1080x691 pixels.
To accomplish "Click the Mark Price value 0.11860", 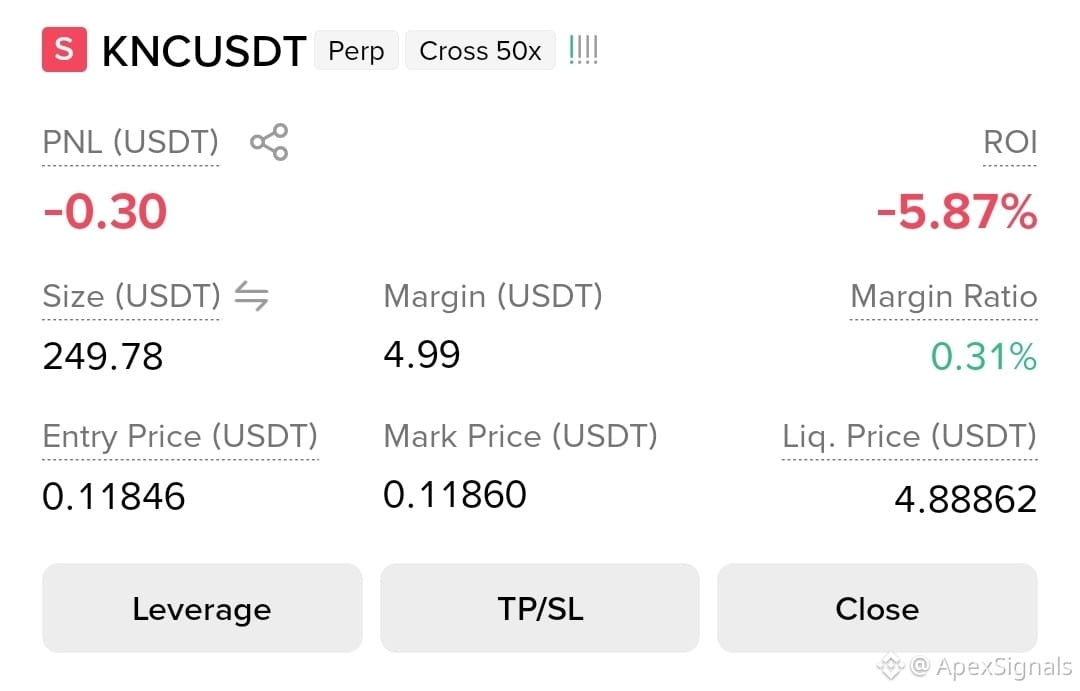I will point(455,495).
